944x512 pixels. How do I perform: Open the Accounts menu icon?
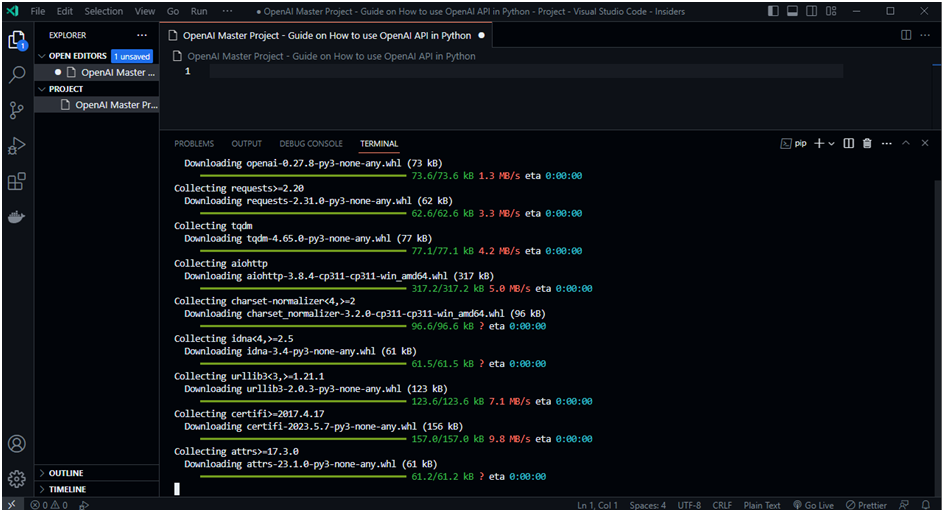17,444
